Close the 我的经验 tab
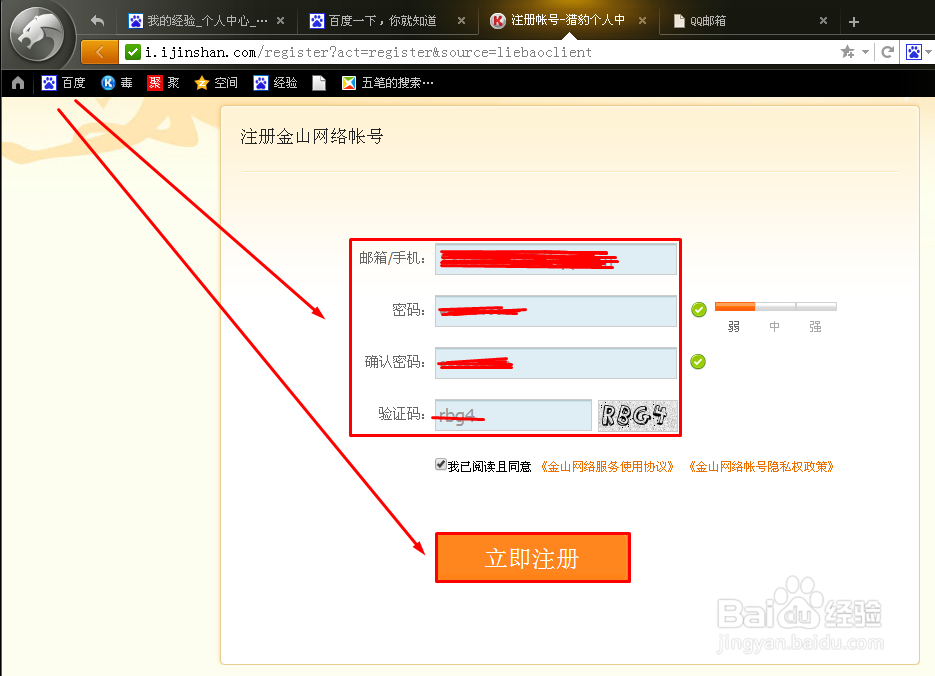 tap(280, 20)
